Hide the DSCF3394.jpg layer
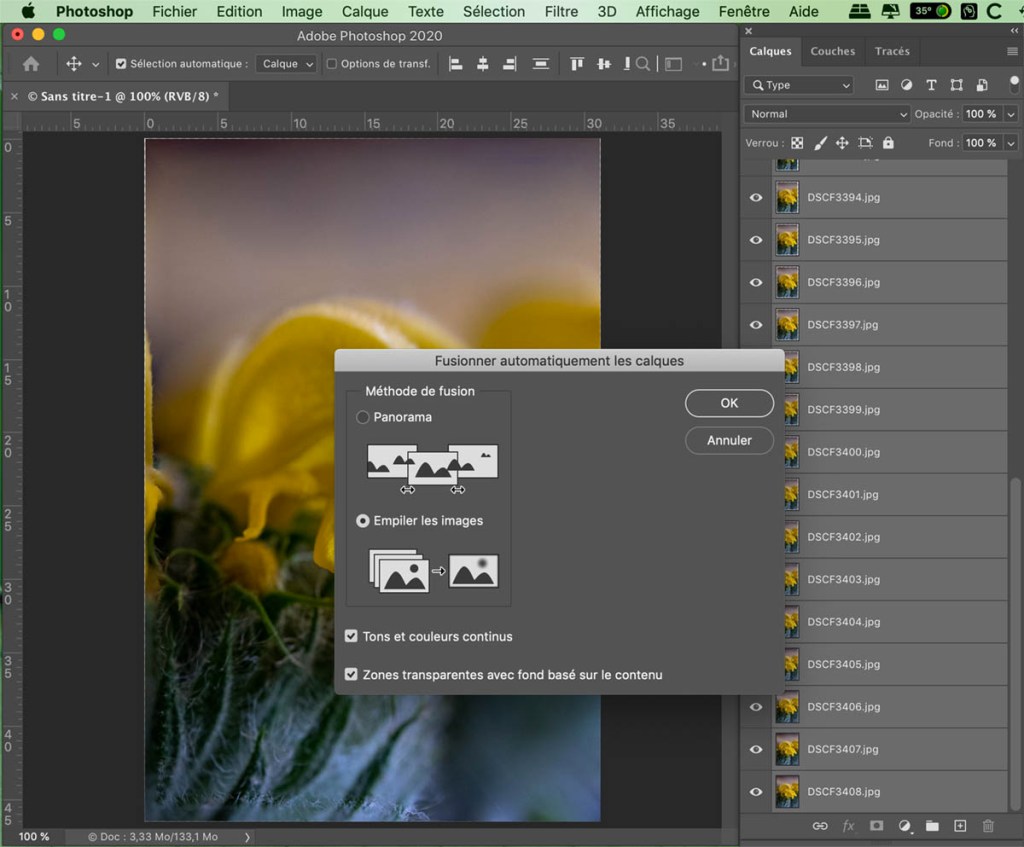This screenshot has height=847, width=1024. [x=756, y=198]
